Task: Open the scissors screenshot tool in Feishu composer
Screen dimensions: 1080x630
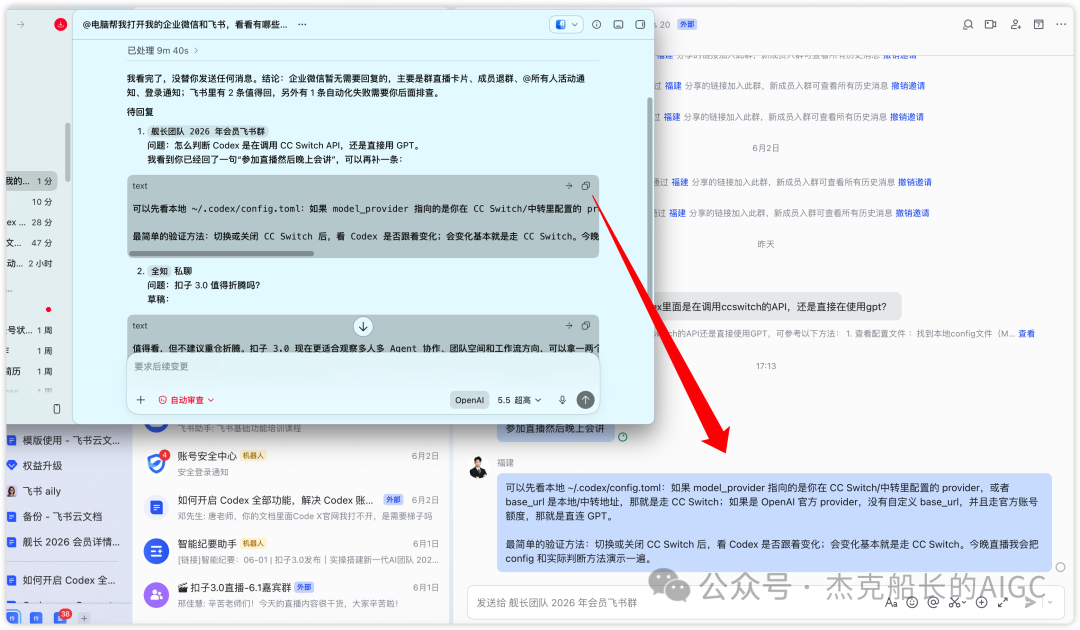Action: coord(956,602)
